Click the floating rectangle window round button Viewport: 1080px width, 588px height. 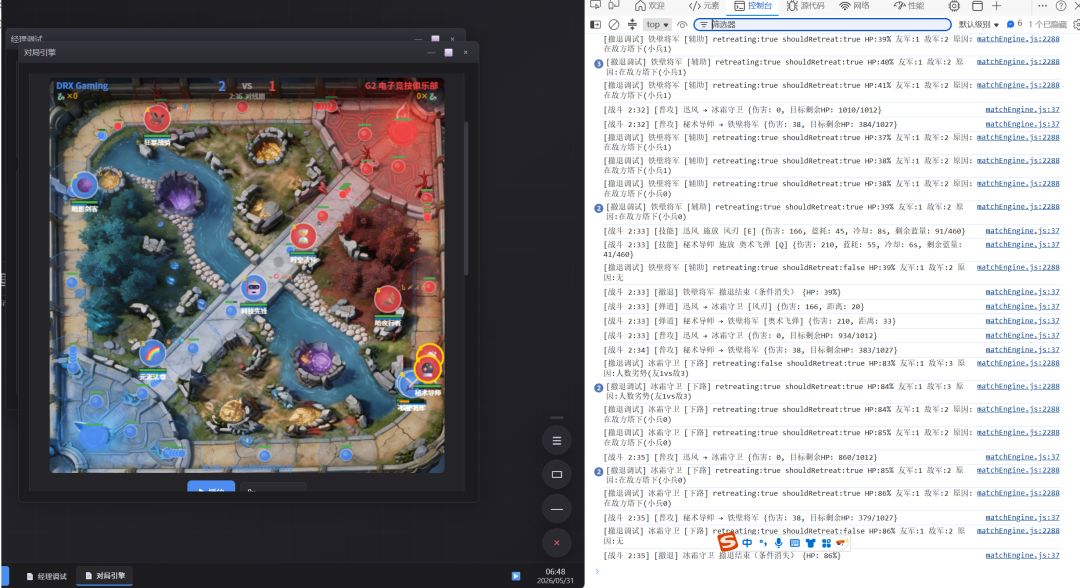557,474
